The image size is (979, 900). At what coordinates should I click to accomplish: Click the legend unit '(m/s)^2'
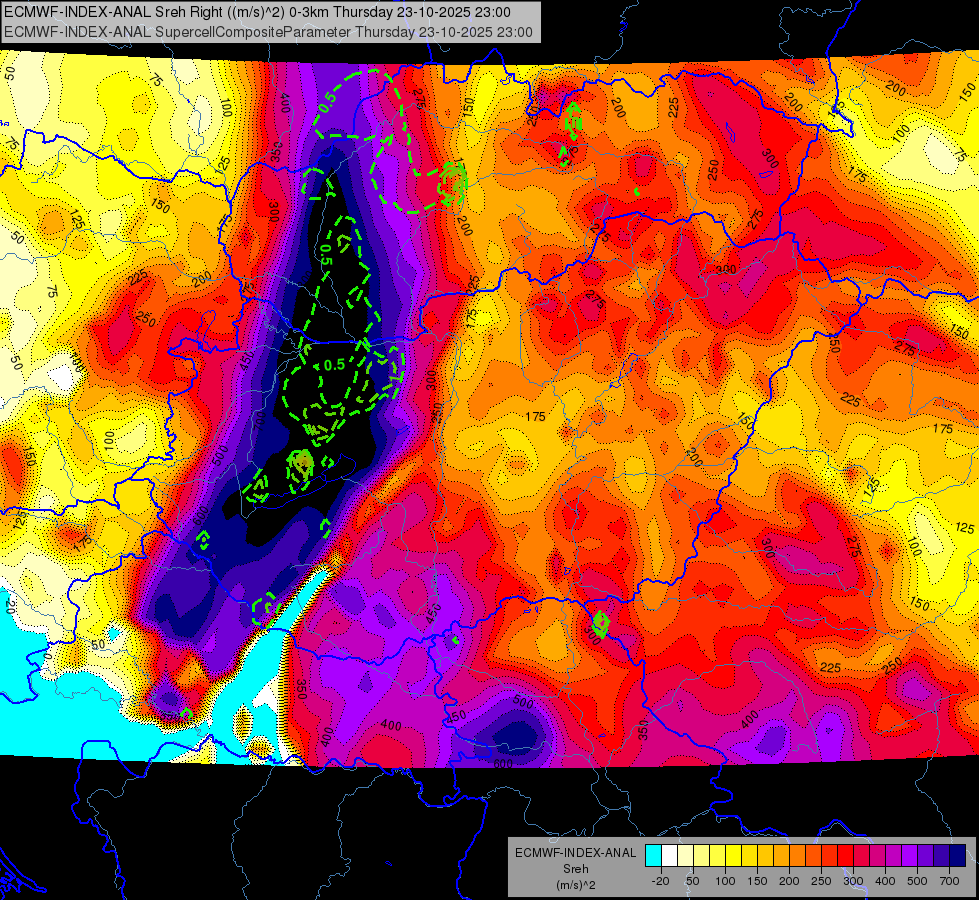pyautogui.click(x=576, y=885)
